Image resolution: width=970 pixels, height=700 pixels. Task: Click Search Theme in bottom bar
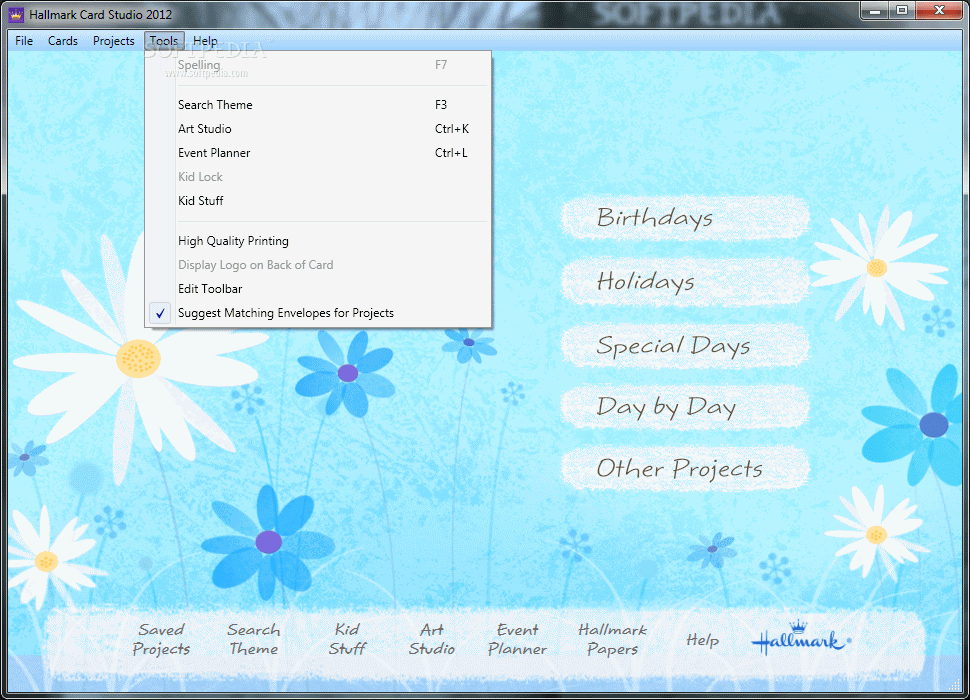pyautogui.click(x=254, y=639)
